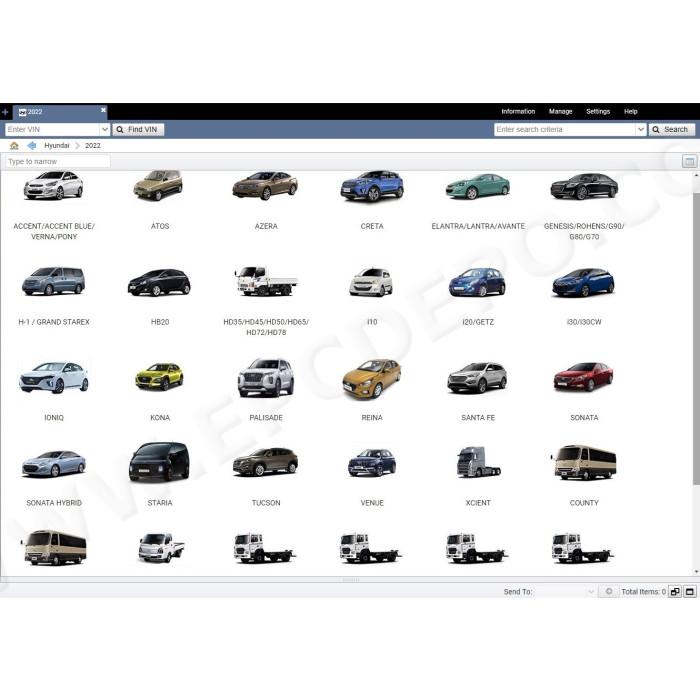Choose the VENUE vehicle
The width and height of the screenshot is (700, 700).
[x=372, y=477]
